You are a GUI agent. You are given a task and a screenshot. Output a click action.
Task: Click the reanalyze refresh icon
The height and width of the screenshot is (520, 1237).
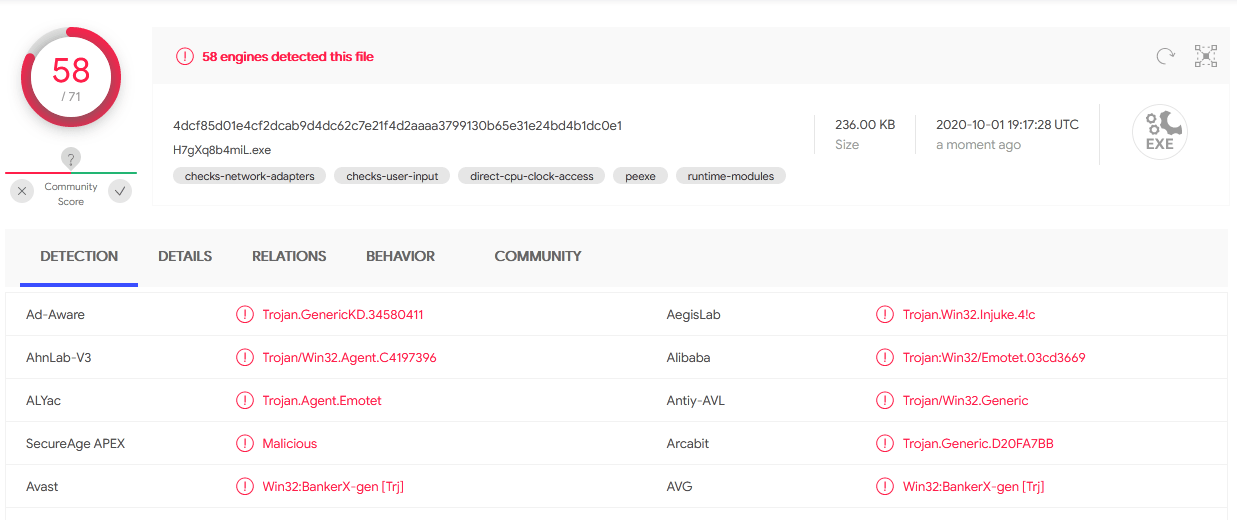[x=1165, y=57]
